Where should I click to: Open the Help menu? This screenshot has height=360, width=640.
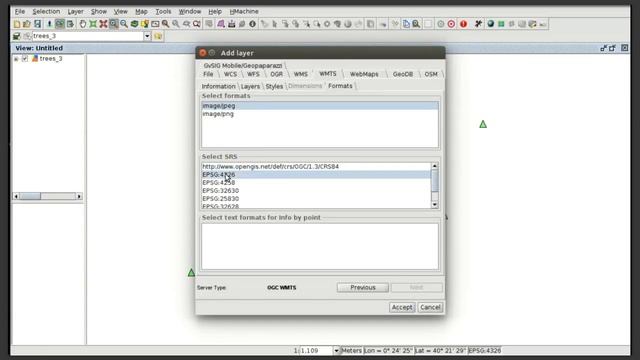click(215, 11)
